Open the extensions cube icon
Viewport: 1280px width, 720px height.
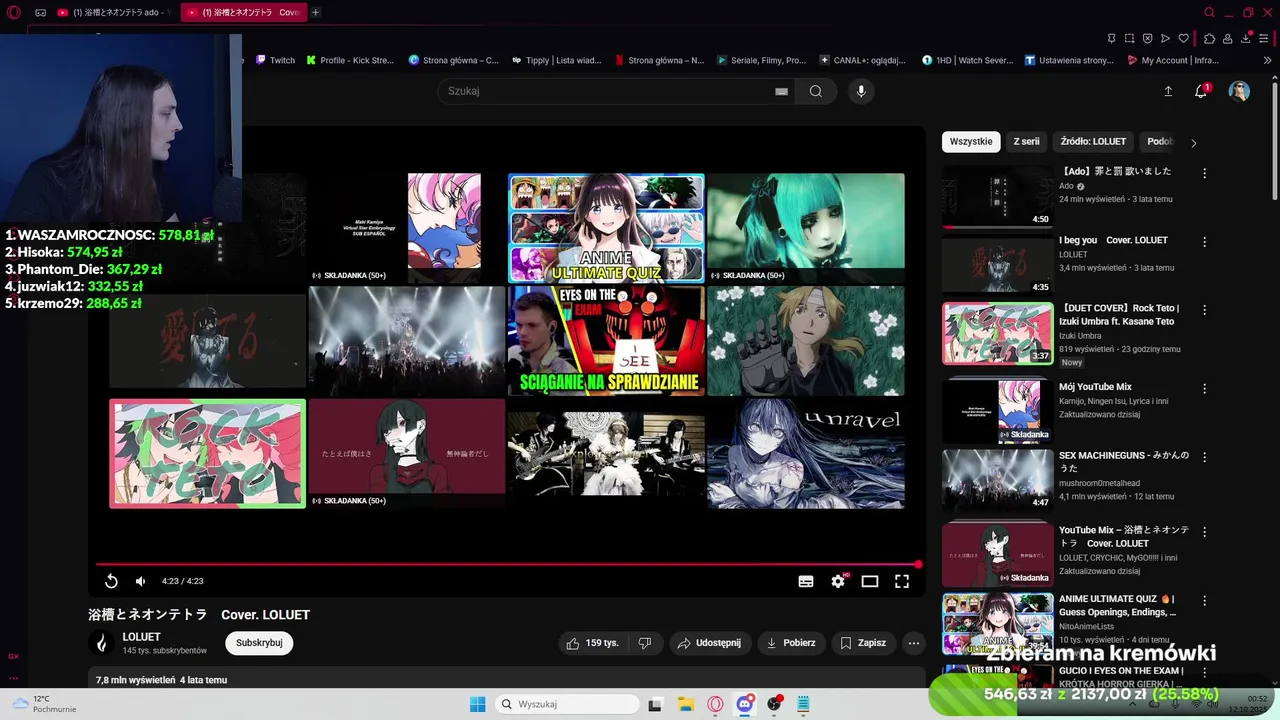(1209, 38)
